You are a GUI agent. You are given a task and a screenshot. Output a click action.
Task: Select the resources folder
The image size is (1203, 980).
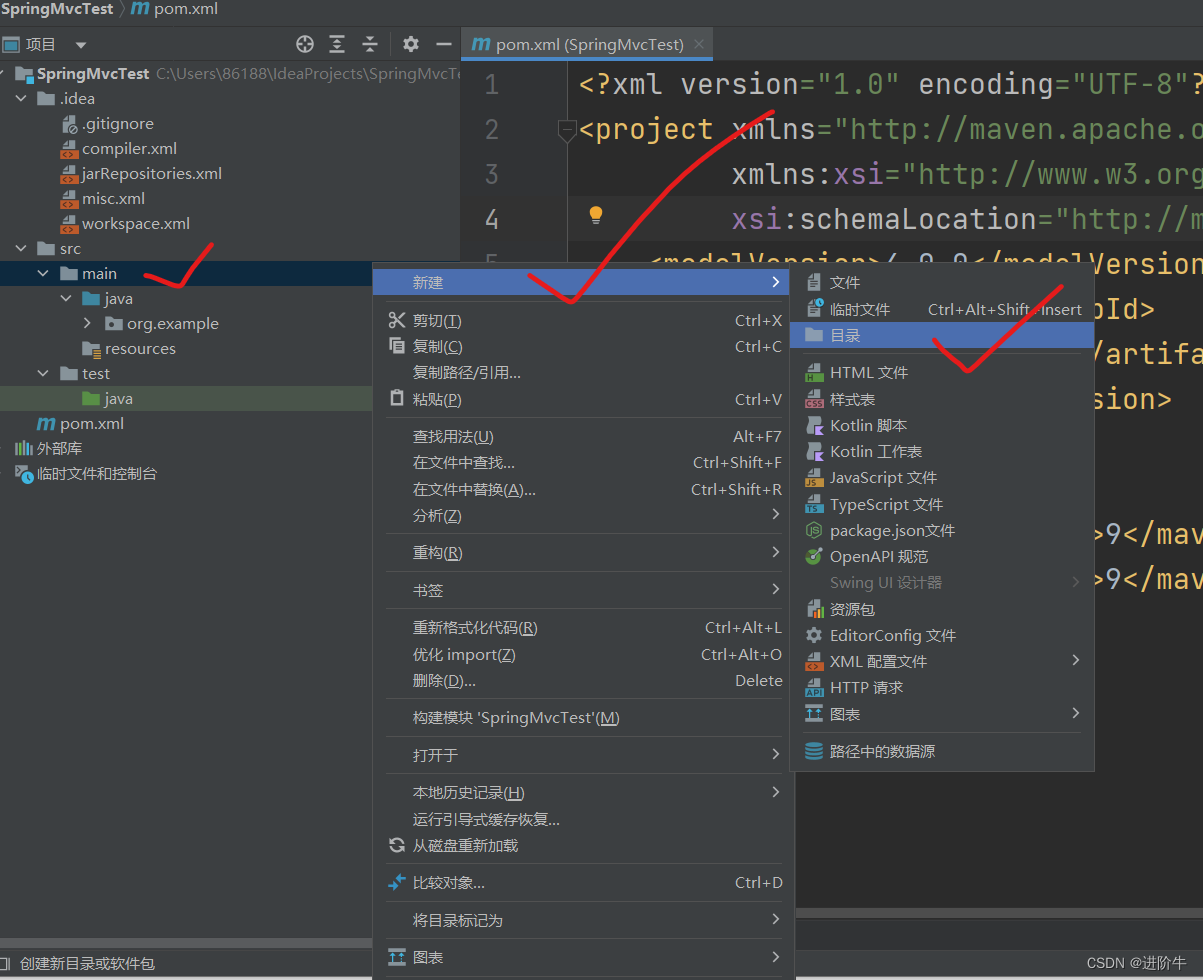[x=129, y=349]
